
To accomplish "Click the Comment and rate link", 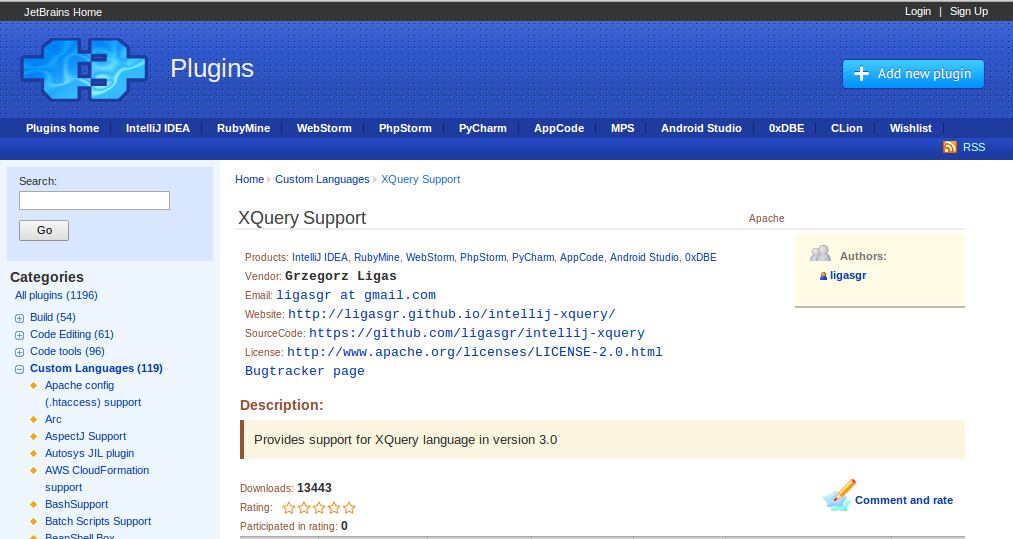I will coord(904,500).
